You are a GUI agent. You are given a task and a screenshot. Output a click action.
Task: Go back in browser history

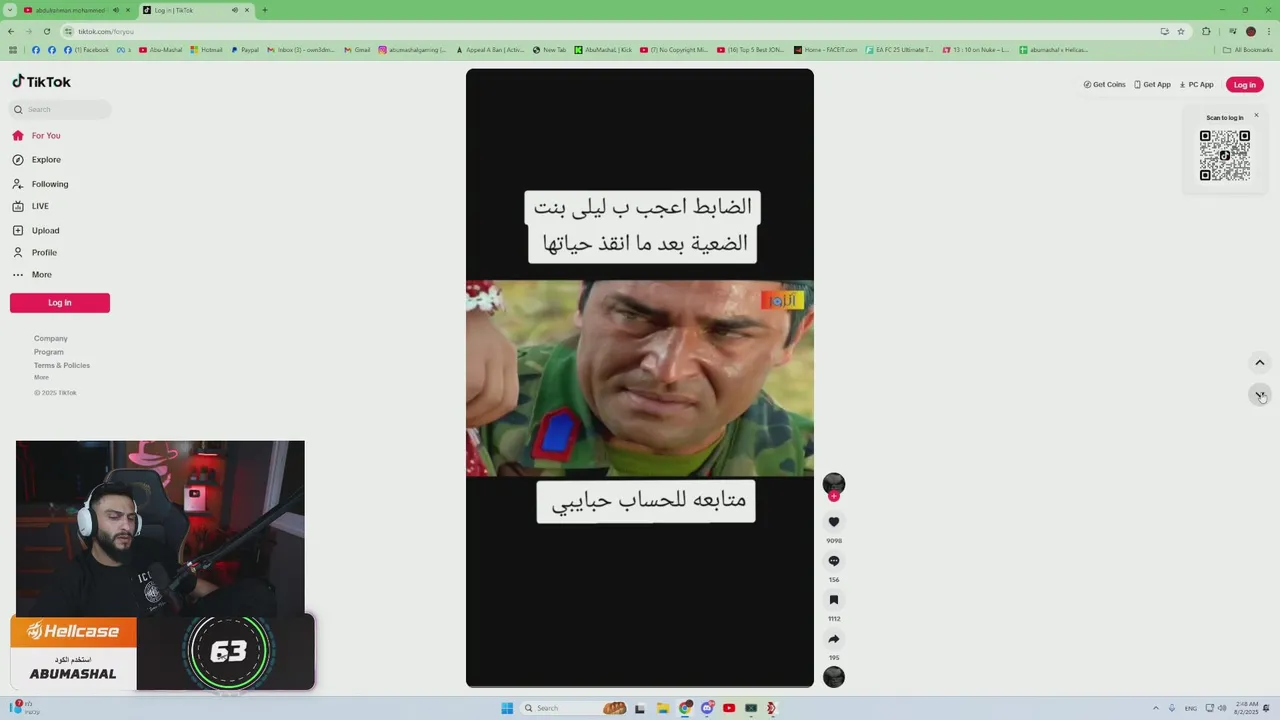(11, 31)
